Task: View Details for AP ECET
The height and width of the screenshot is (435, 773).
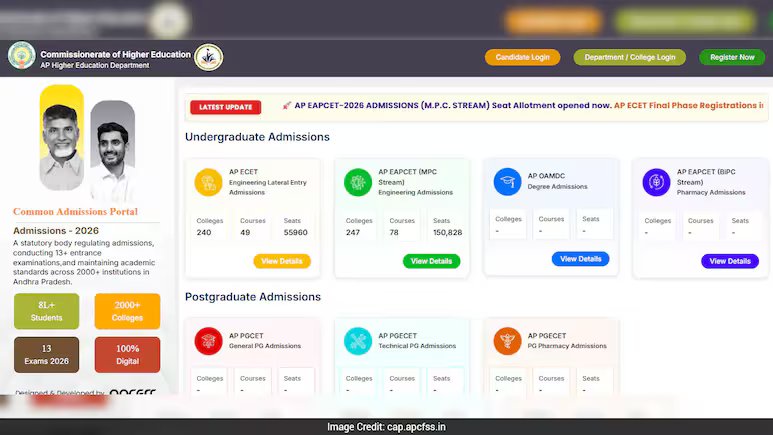Action: click(282, 261)
